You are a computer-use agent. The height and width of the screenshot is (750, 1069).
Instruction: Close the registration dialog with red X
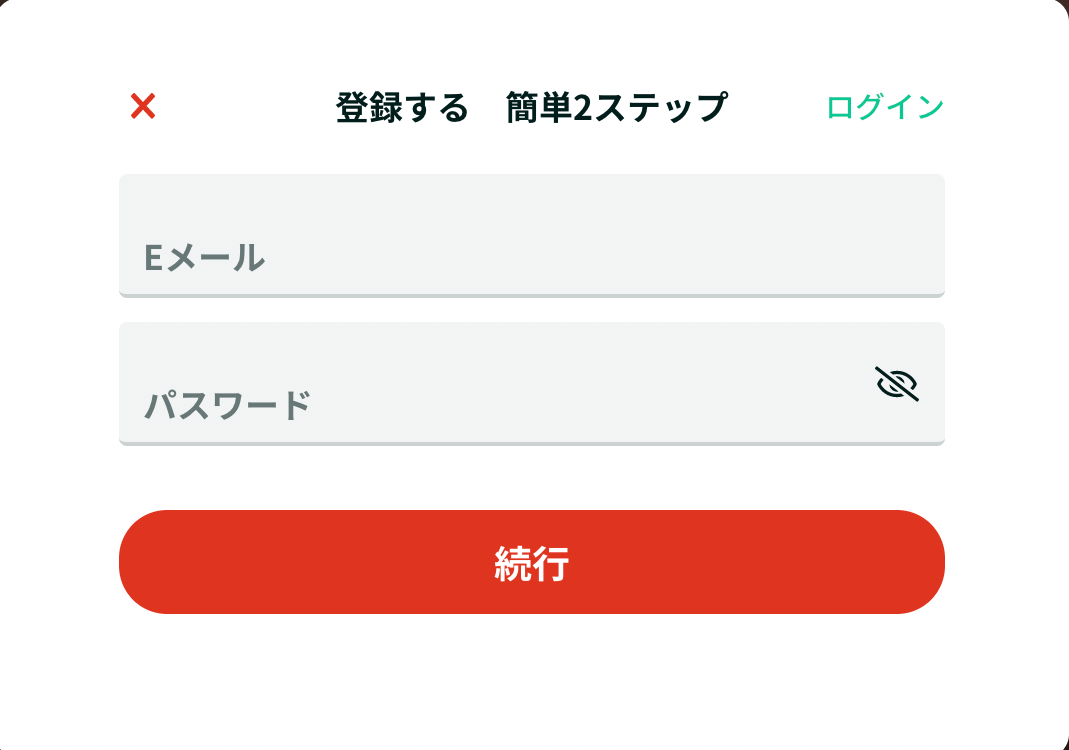click(x=143, y=106)
